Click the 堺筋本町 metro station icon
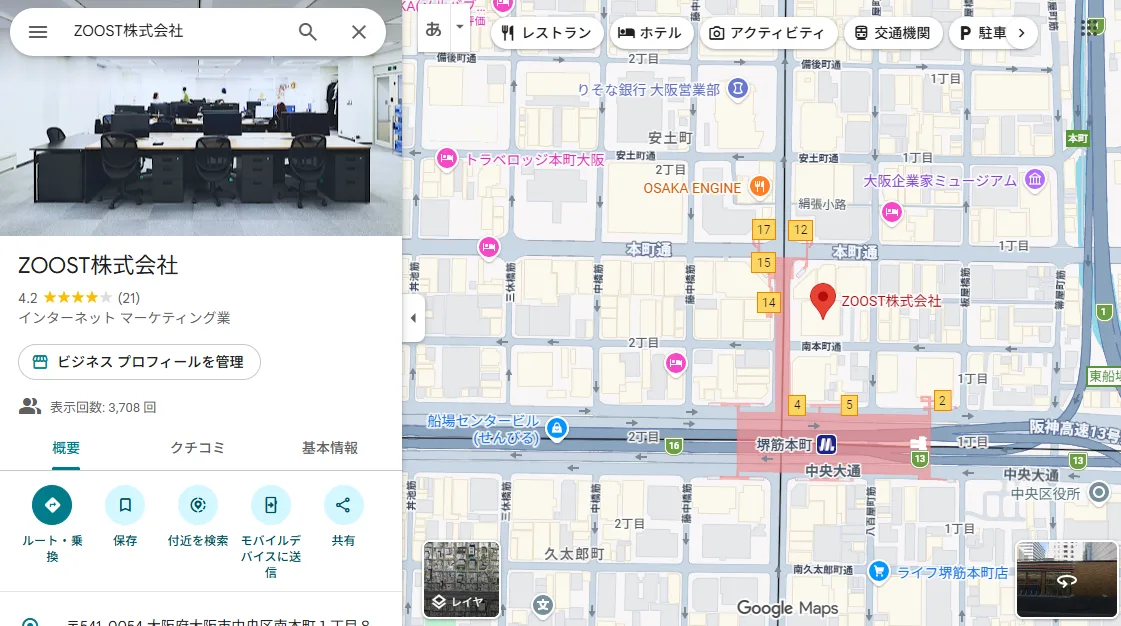Image resolution: width=1121 pixels, height=626 pixels. click(x=826, y=445)
